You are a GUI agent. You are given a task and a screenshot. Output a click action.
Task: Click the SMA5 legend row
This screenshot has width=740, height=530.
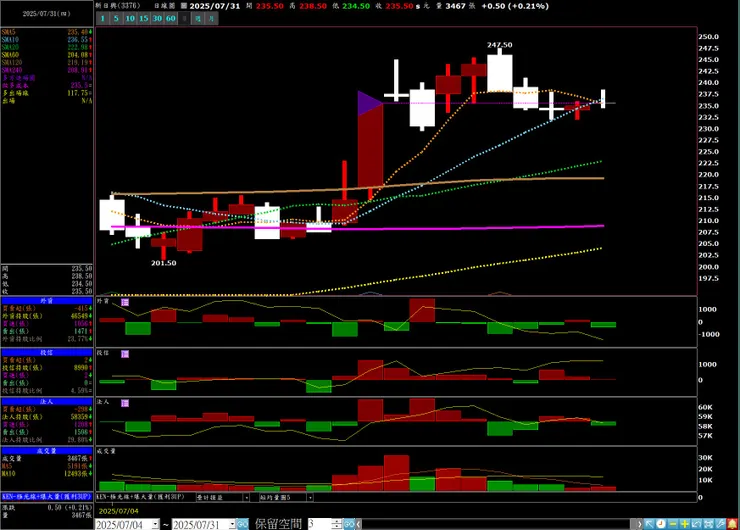click(x=47, y=32)
